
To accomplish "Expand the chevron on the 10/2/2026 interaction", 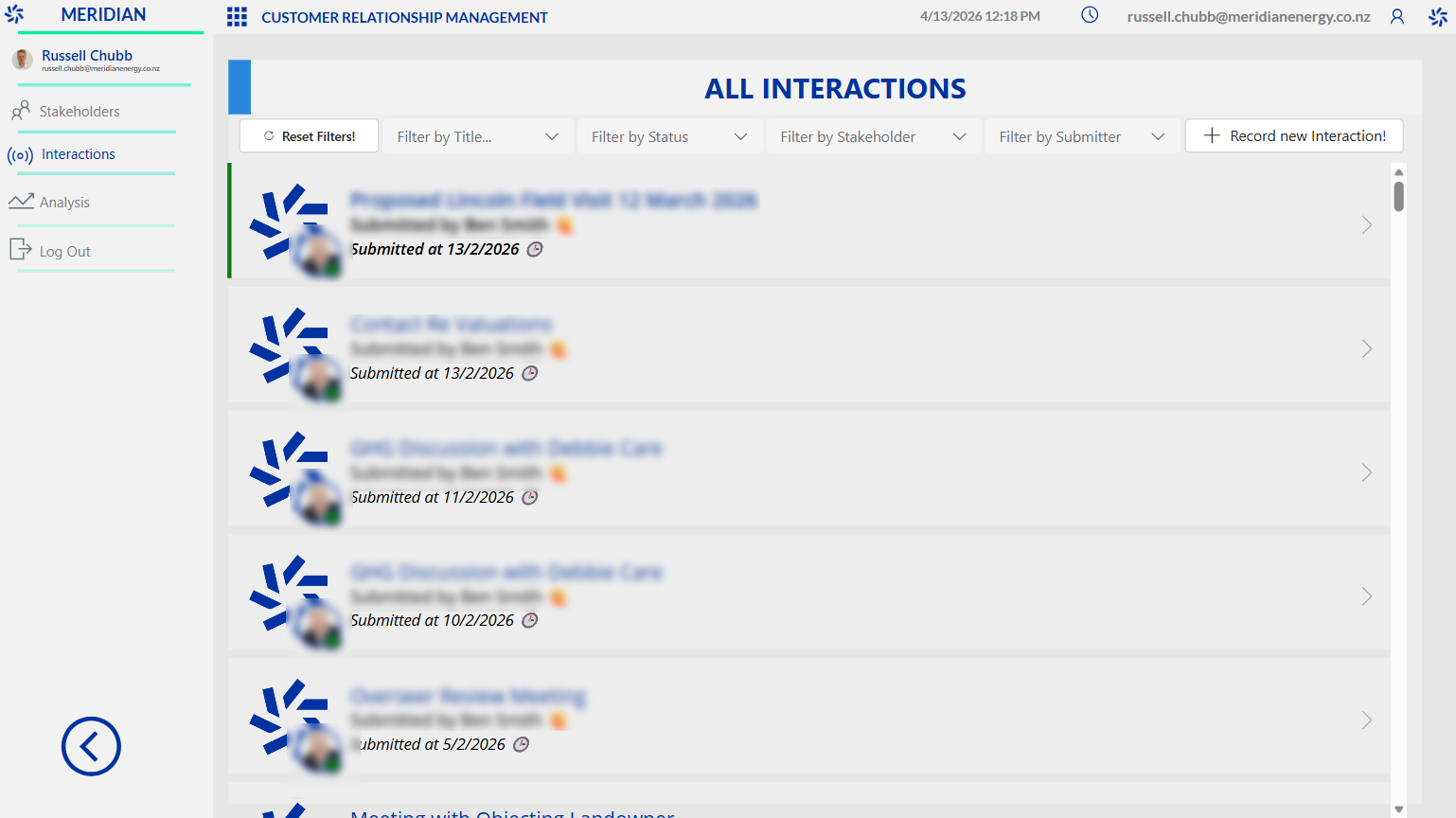I will pyautogui.click(x=1367, y=596).
